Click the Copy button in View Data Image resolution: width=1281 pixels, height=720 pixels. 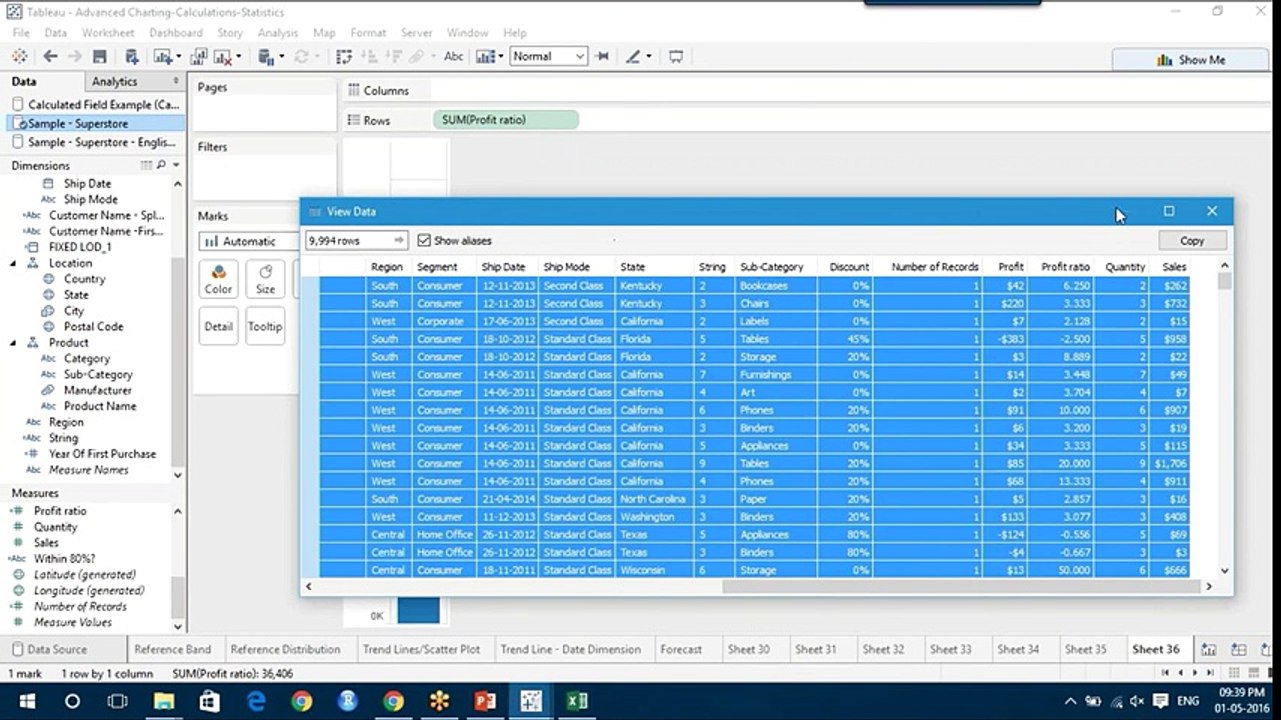pos(1192,241)
